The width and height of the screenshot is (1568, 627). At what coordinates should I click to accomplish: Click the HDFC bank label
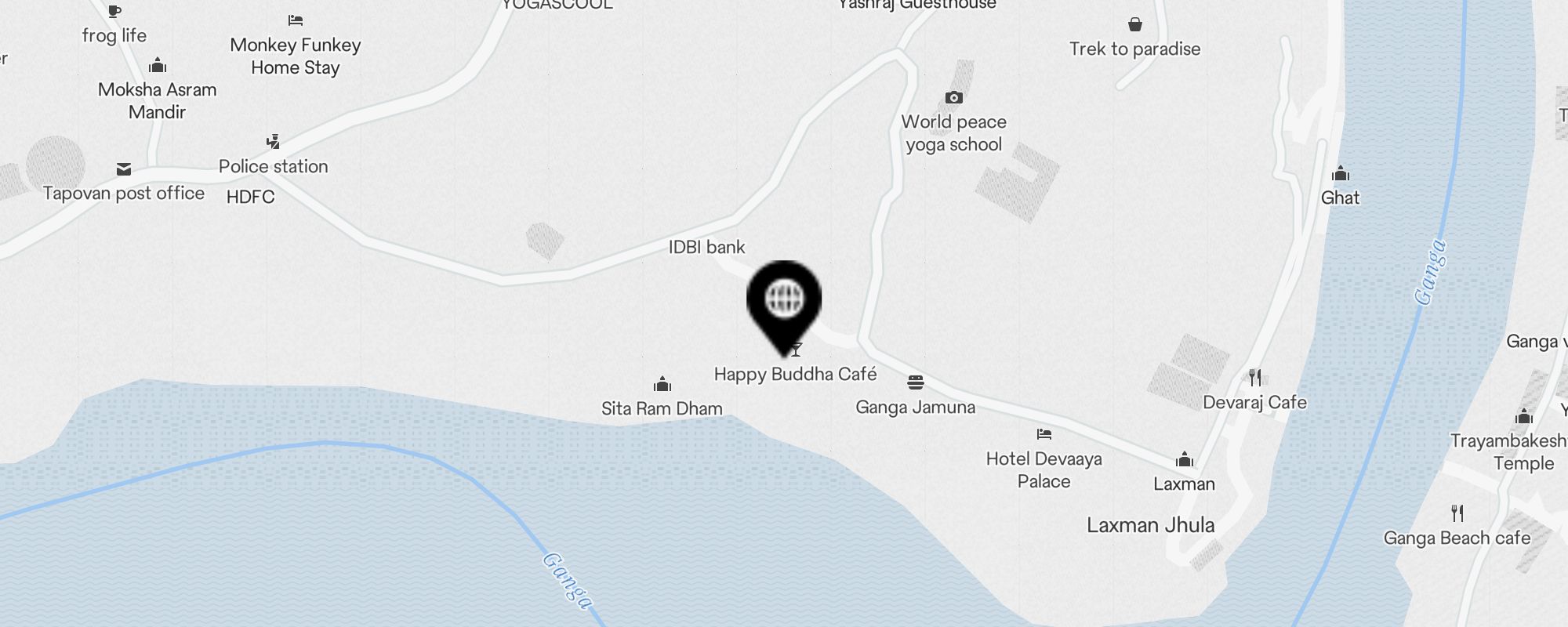tap(251, 197)
